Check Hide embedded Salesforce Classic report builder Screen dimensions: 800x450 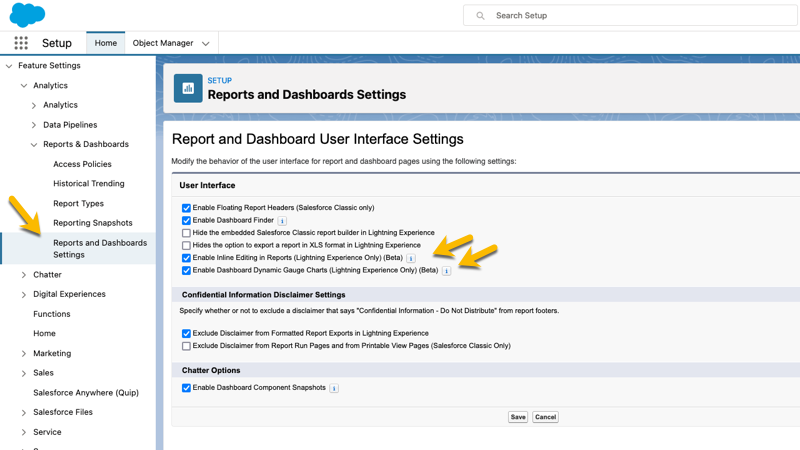point(186,233)
